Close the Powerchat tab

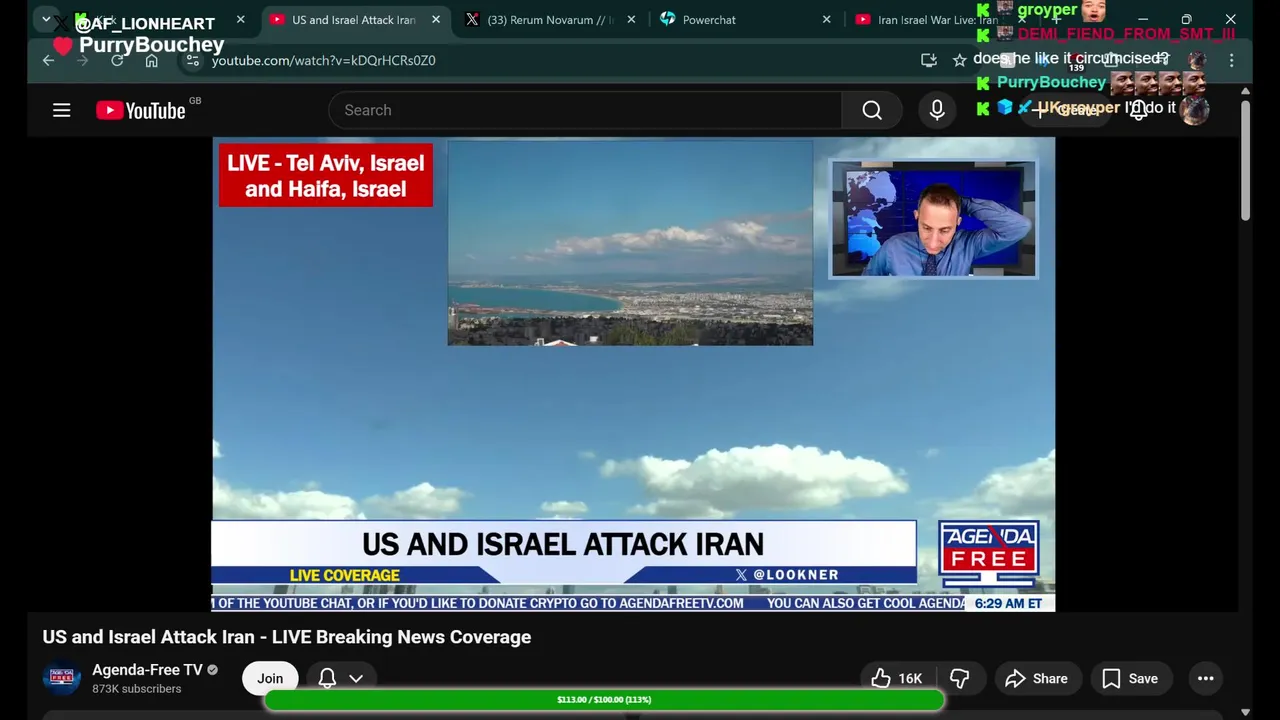coord(826,20)
